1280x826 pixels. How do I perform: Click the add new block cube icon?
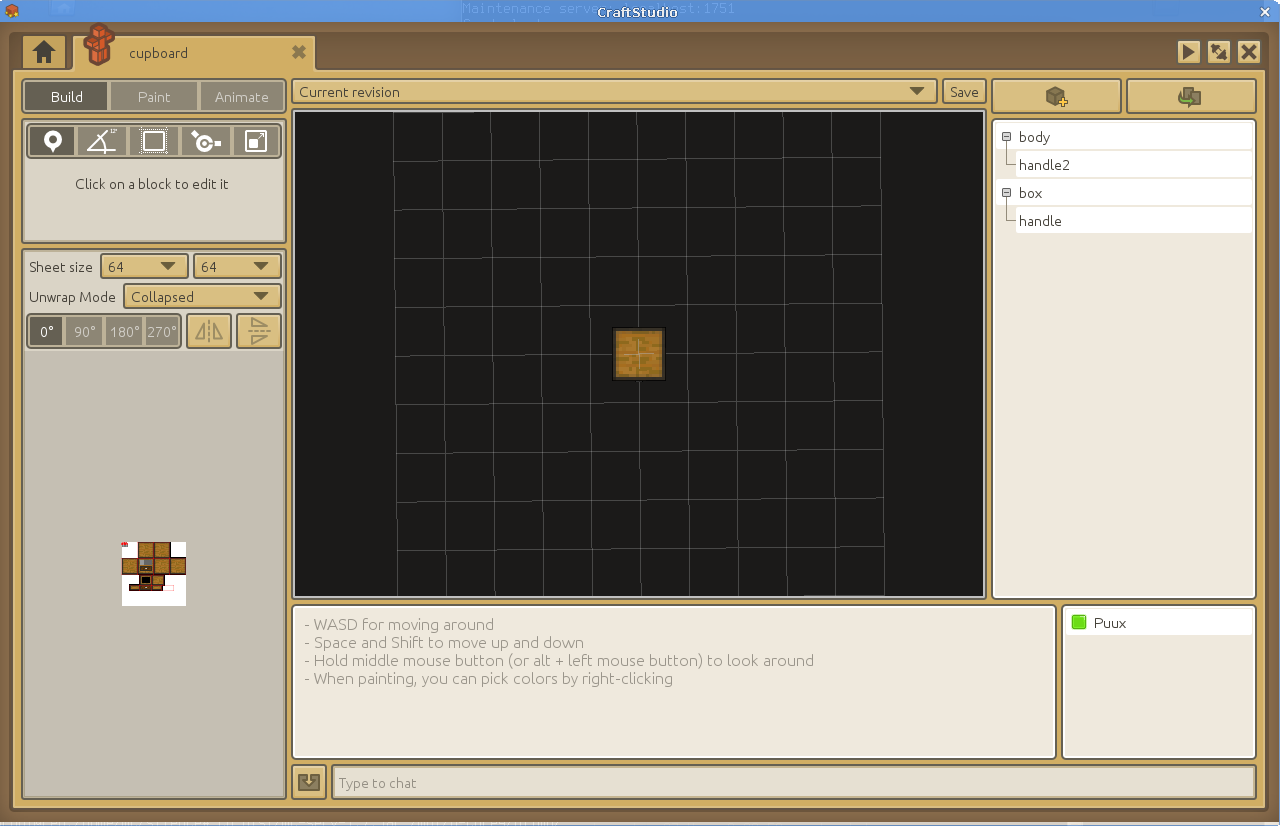(x=1056, y=96)
